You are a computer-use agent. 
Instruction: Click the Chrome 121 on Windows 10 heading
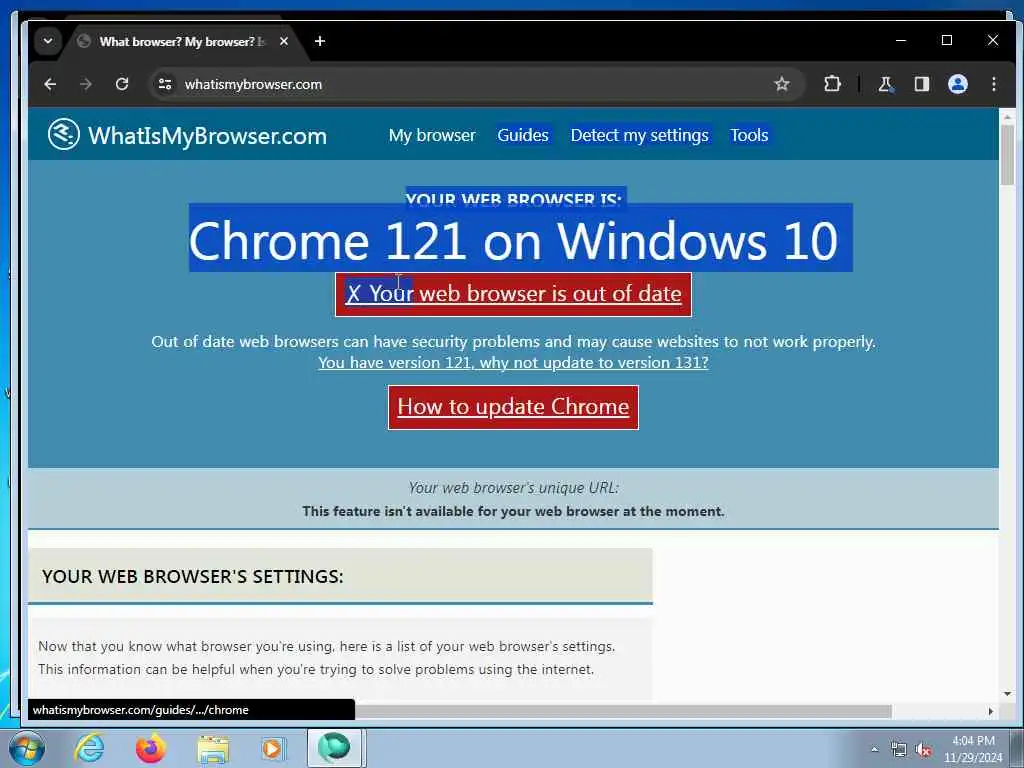(x=513, y=241)
